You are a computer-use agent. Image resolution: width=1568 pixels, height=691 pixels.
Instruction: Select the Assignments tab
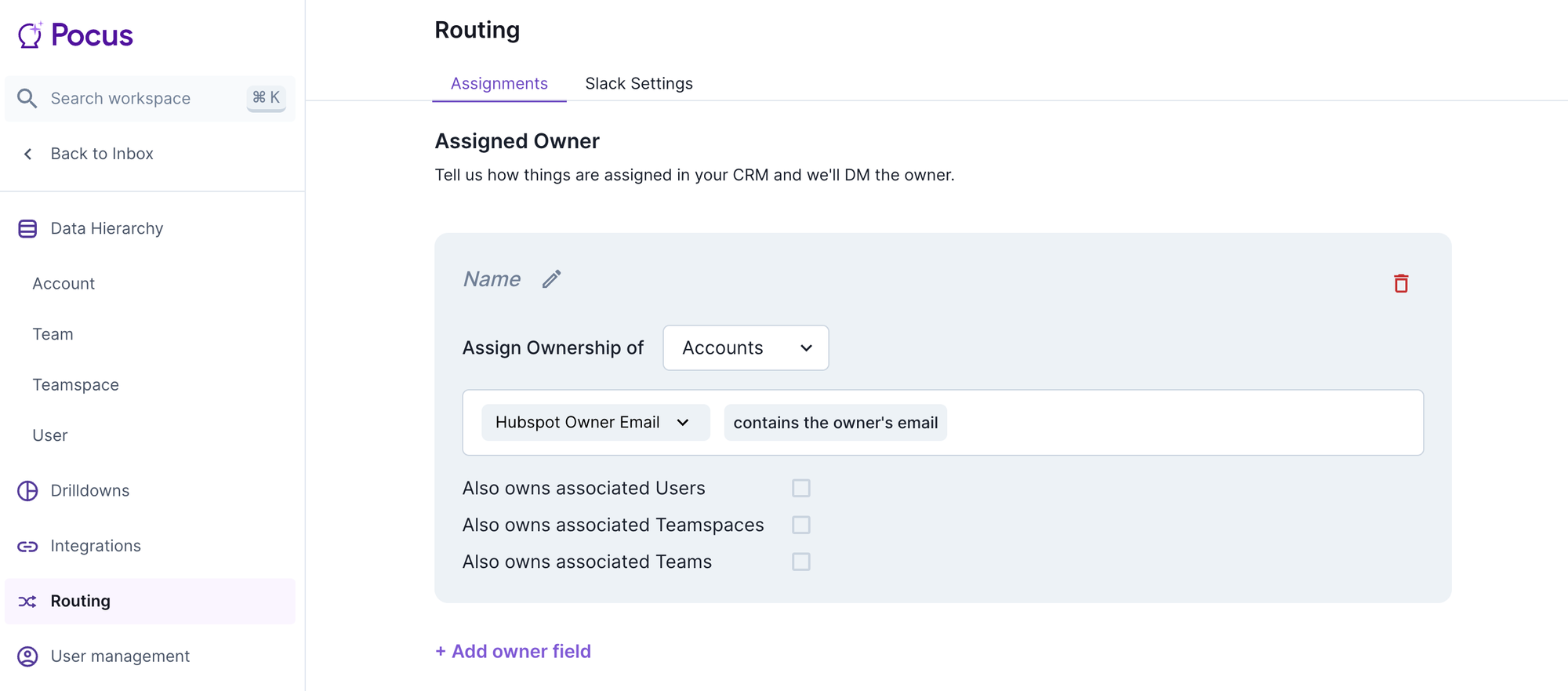(499, 84)
